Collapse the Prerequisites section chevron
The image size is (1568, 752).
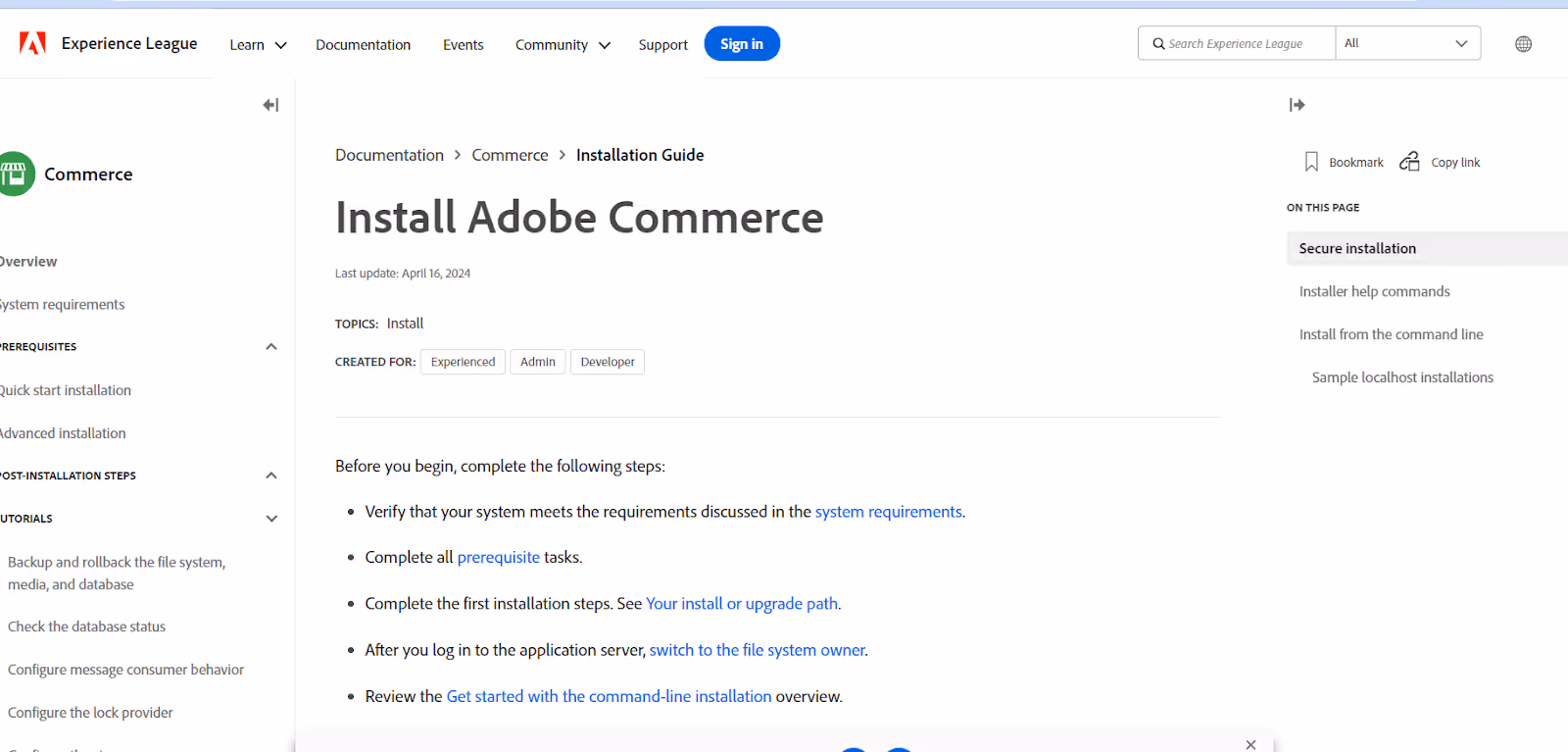271,347
